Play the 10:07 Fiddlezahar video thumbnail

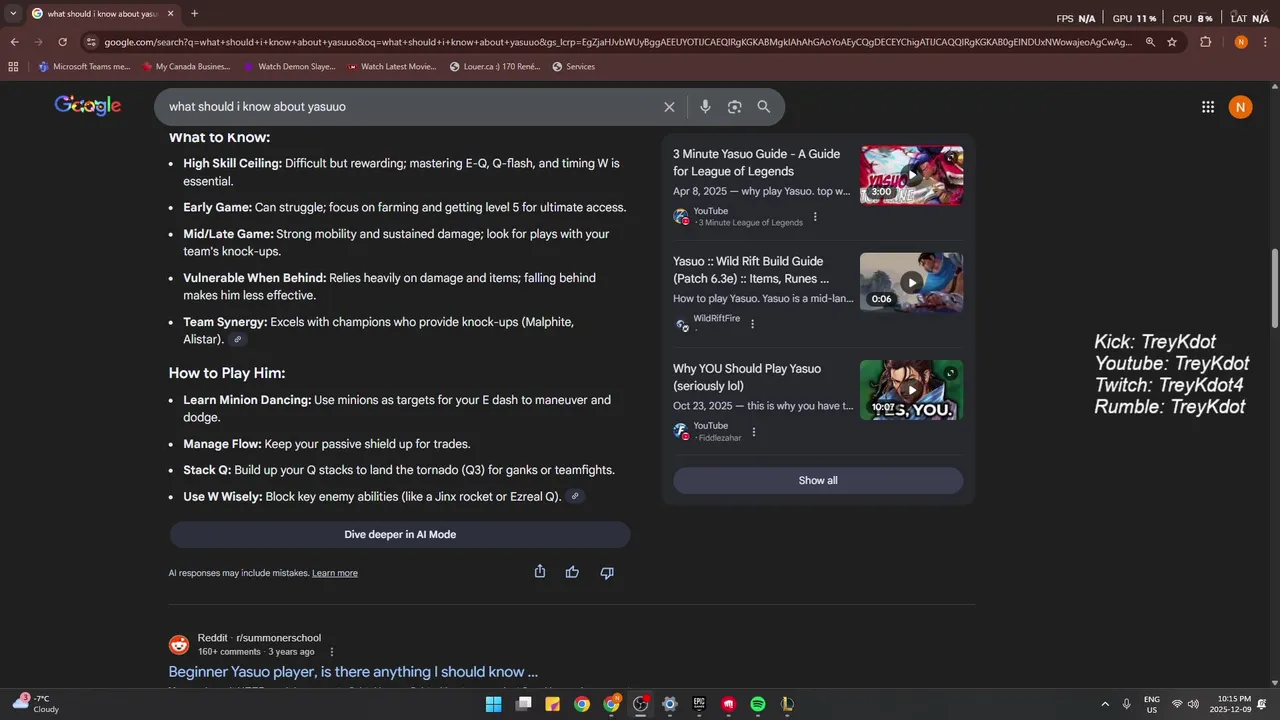click(x=911, y=390)
